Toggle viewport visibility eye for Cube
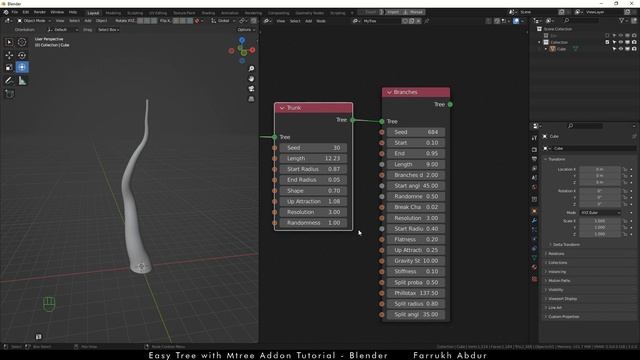This screenshot has width=640, height=360. pyautogui.click(x=621, y=49)
